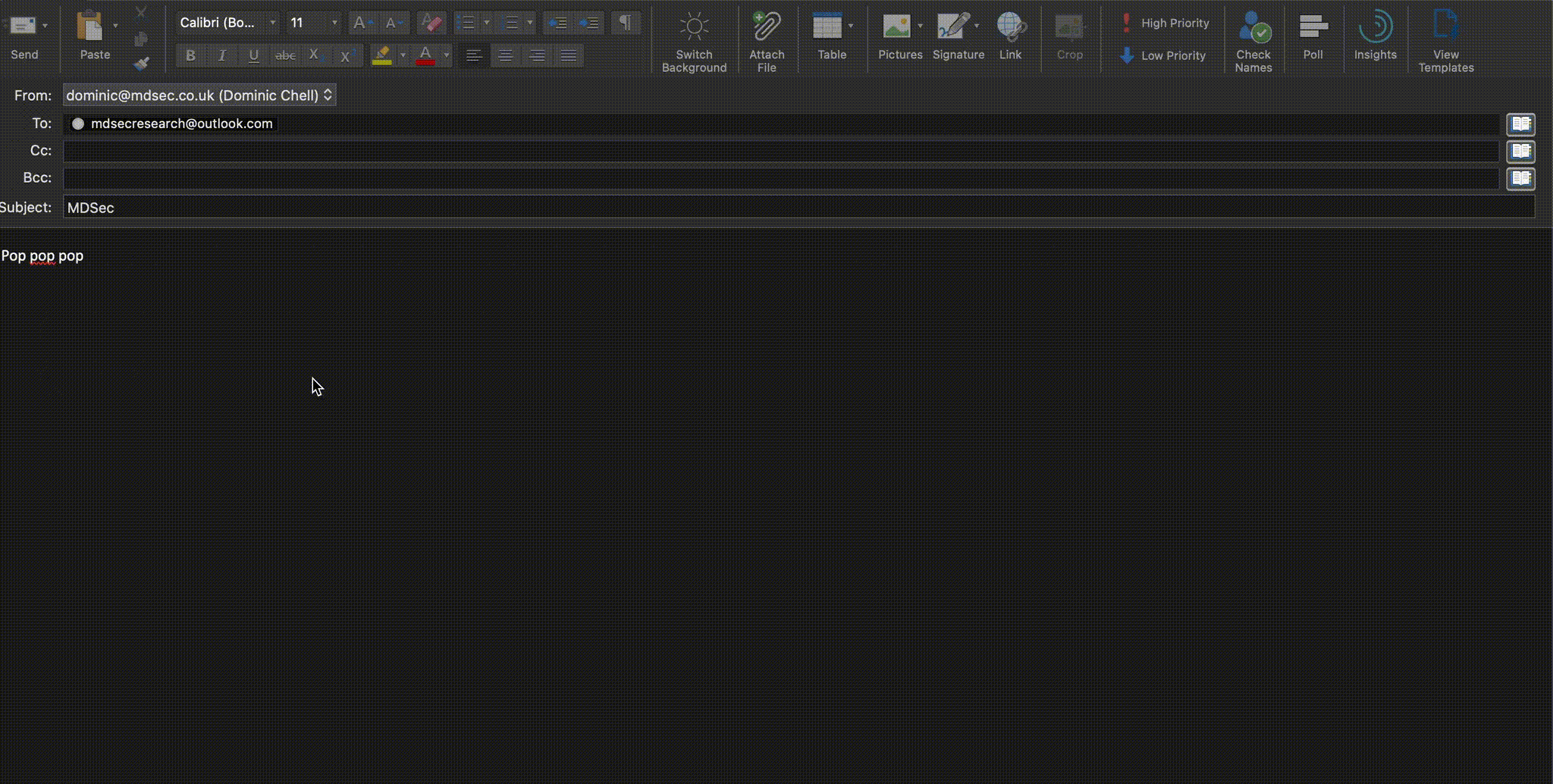Apply the red font color swatch
This screenshot has width=1553, height=784.
[x=425, y=55]
